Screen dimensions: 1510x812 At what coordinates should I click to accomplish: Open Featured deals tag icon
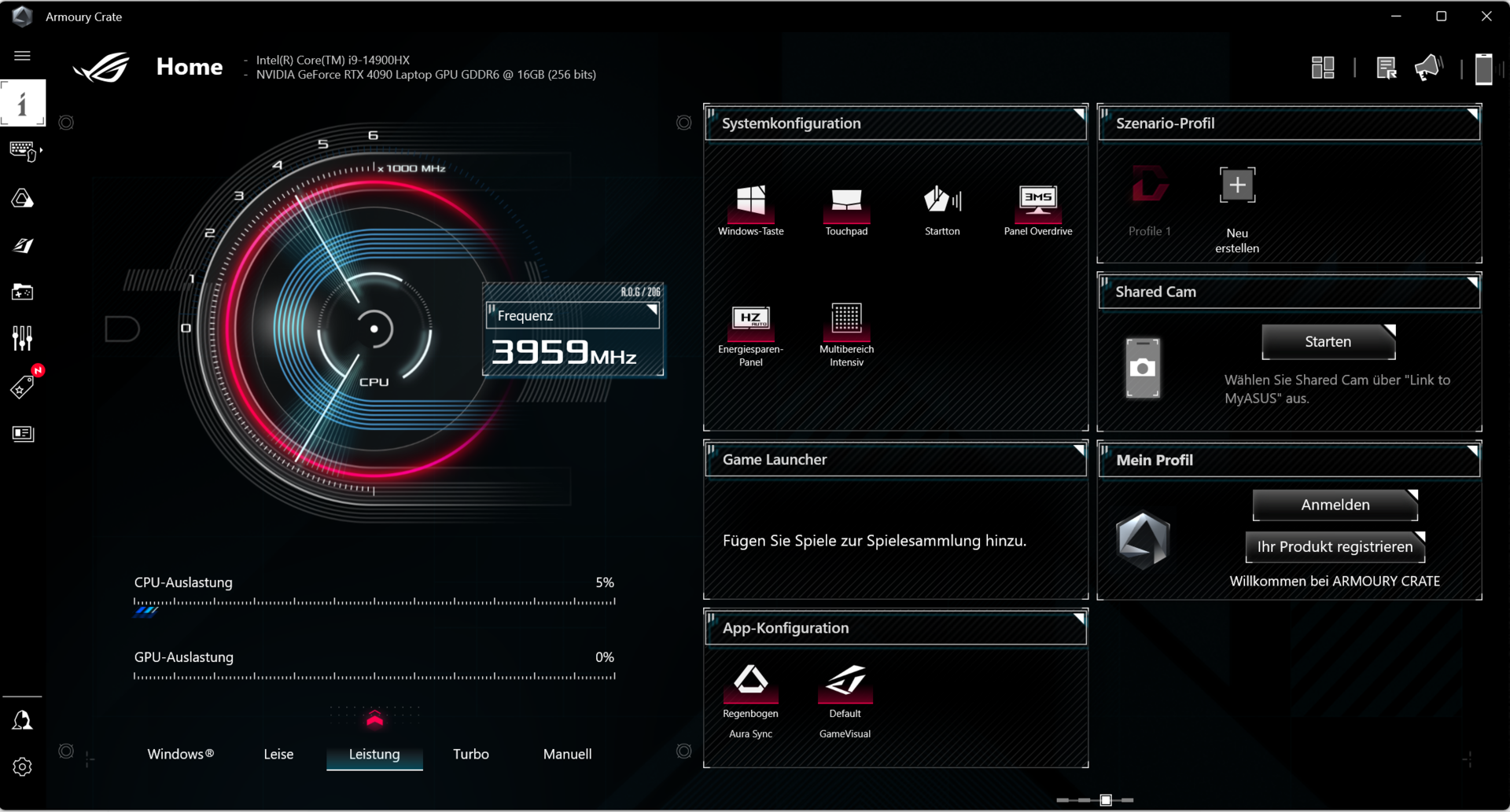[22, 386]
